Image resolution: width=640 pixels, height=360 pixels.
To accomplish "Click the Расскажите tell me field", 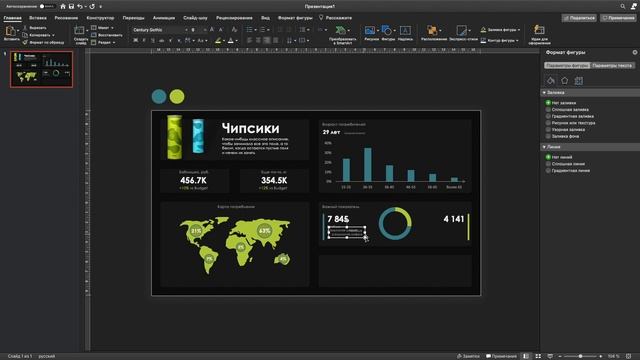I will 335,18.
